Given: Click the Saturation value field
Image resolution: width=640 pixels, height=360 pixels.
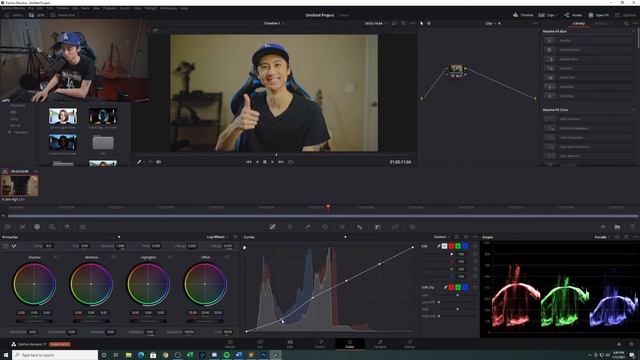Looking at the screenshot, I should click(x=189, y=332).
